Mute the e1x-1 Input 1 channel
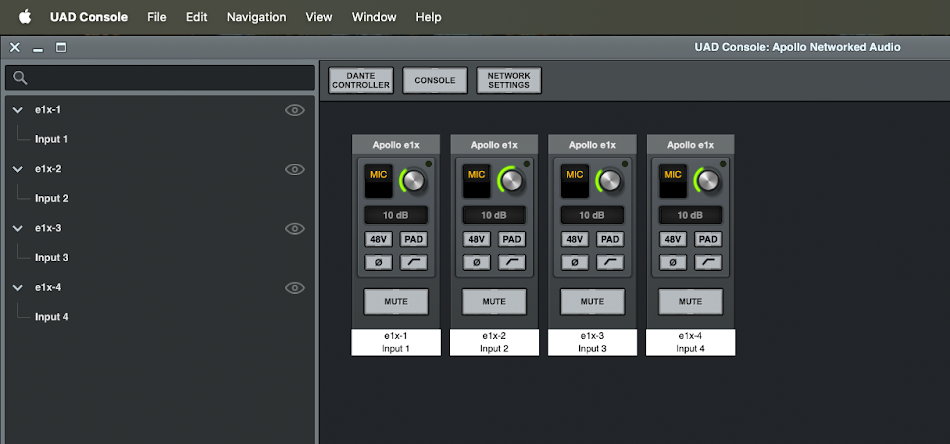This screenshot has width=950, height=444. click(x=396, y=302)
